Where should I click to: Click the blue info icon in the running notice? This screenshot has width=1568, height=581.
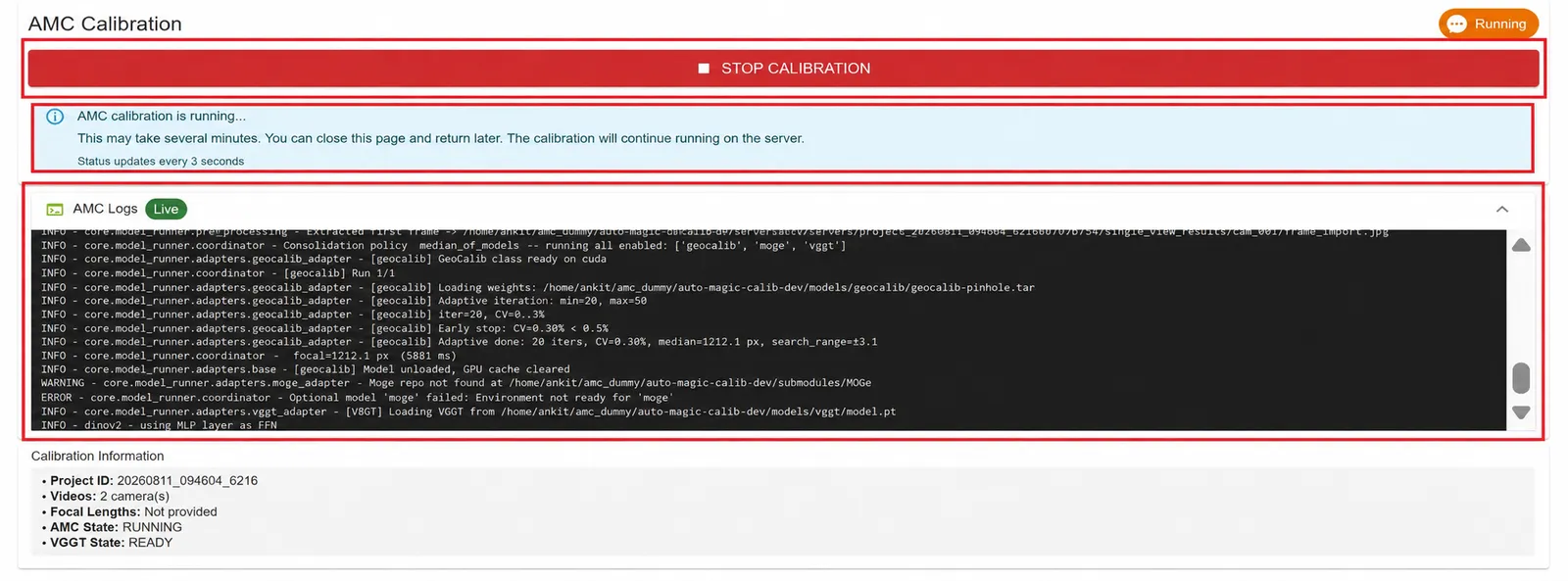tap(55, 116)
